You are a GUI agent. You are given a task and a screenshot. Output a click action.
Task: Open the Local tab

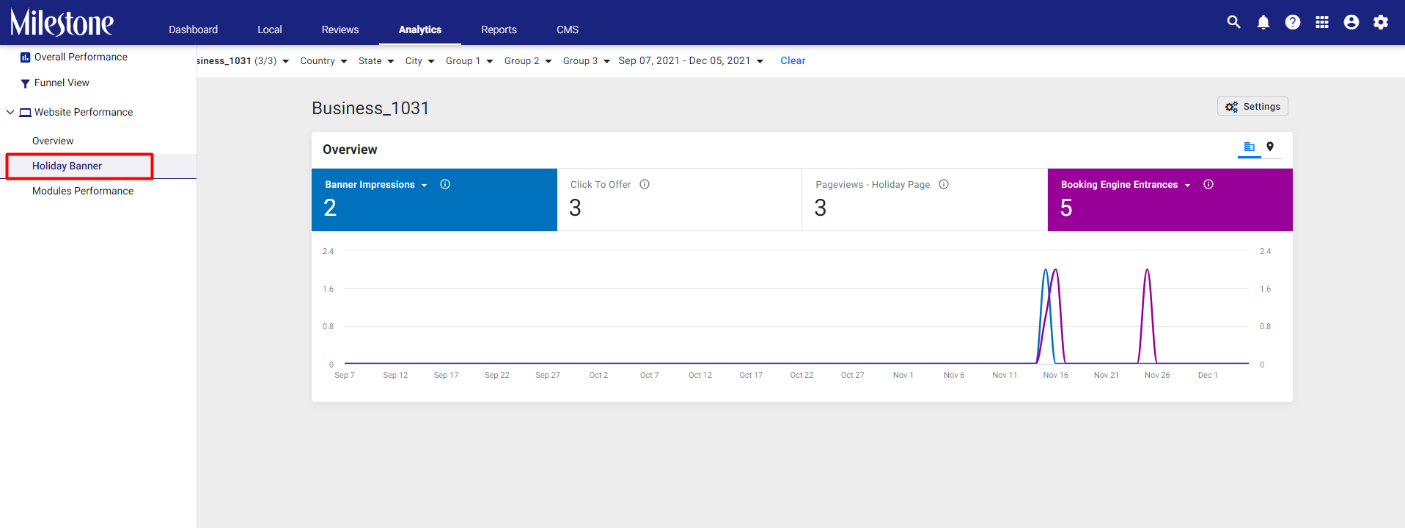point(270,29)
